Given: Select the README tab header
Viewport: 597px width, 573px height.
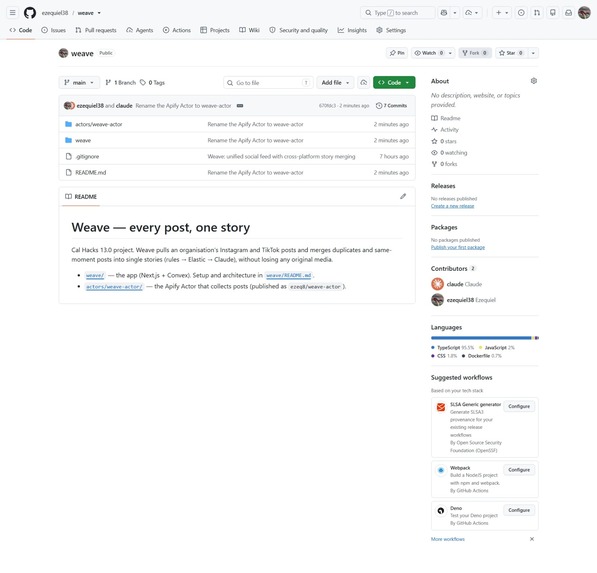Looking at the screenshot, I should [x=81, y=197].
